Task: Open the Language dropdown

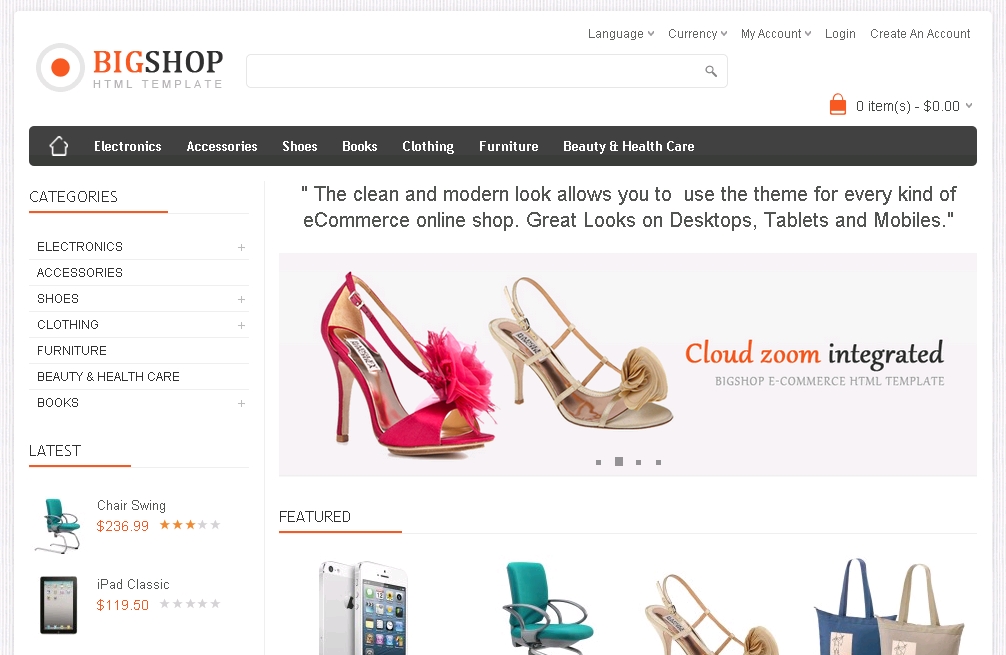Action: [x=620, y=34]
